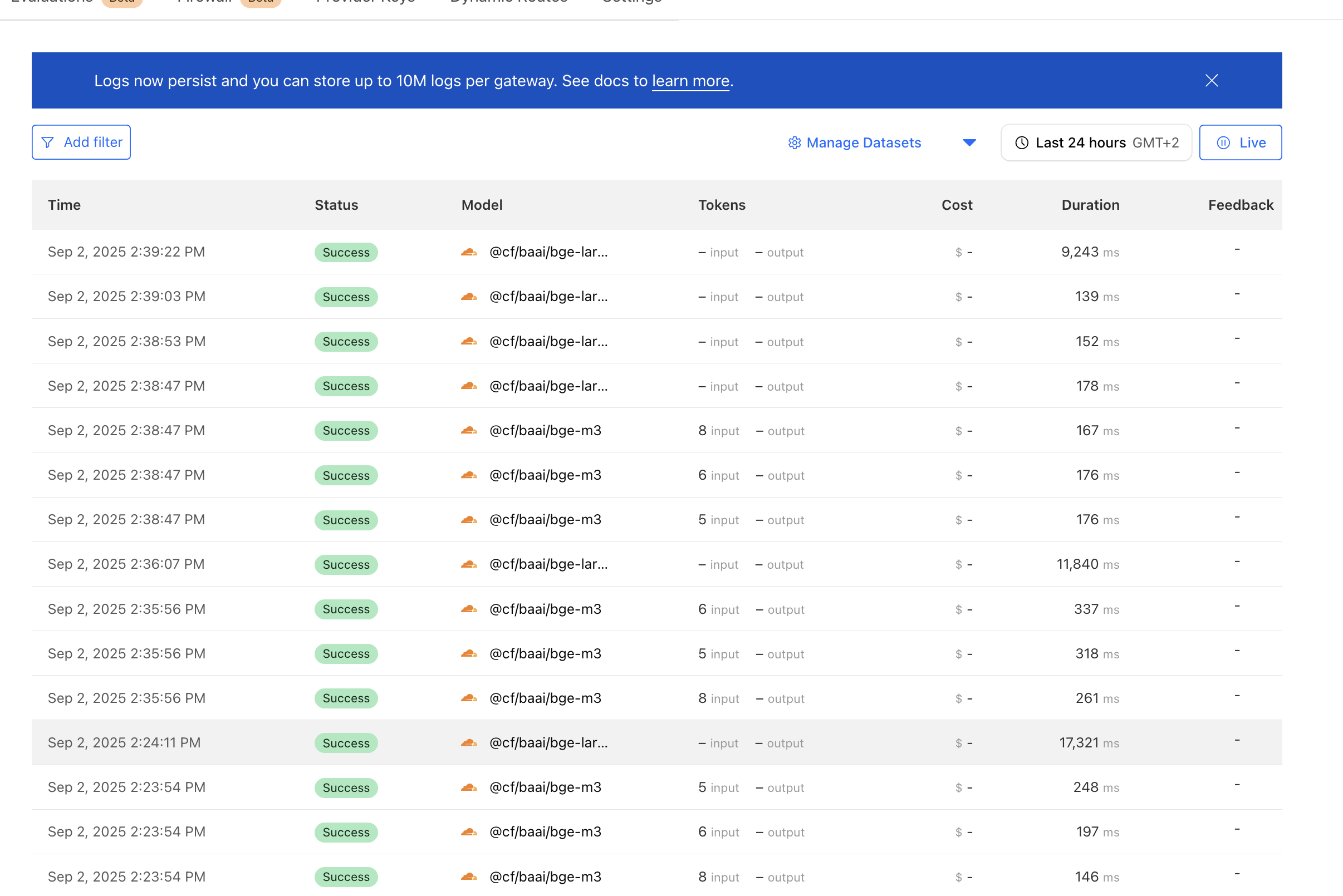
Task: Click the Success badge on 2:38:53 row
Action: (346, 342)
